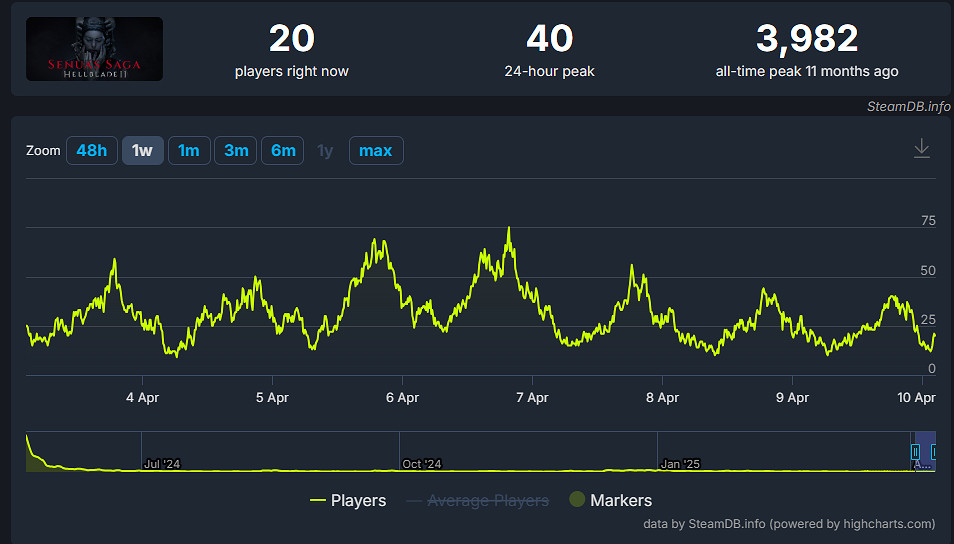
Task: Click the greyed-out 1y zoom option
Action: coord(325,151)
